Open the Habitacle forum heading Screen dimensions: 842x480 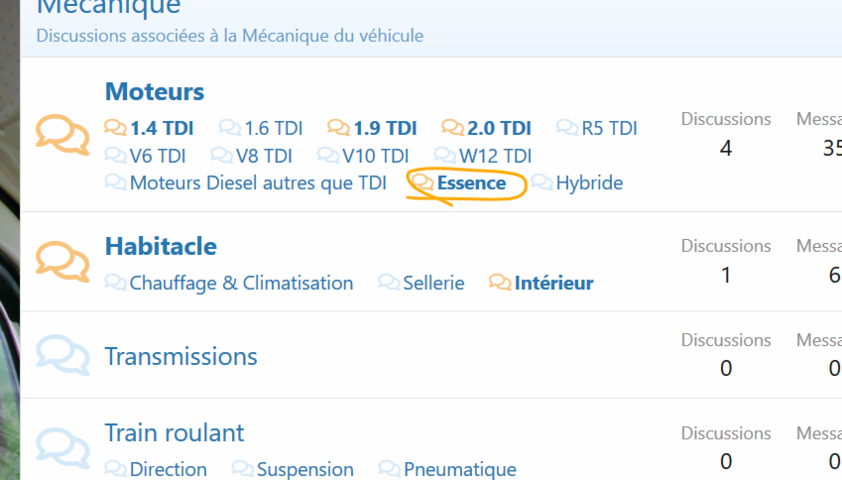[x=160, y=246]
